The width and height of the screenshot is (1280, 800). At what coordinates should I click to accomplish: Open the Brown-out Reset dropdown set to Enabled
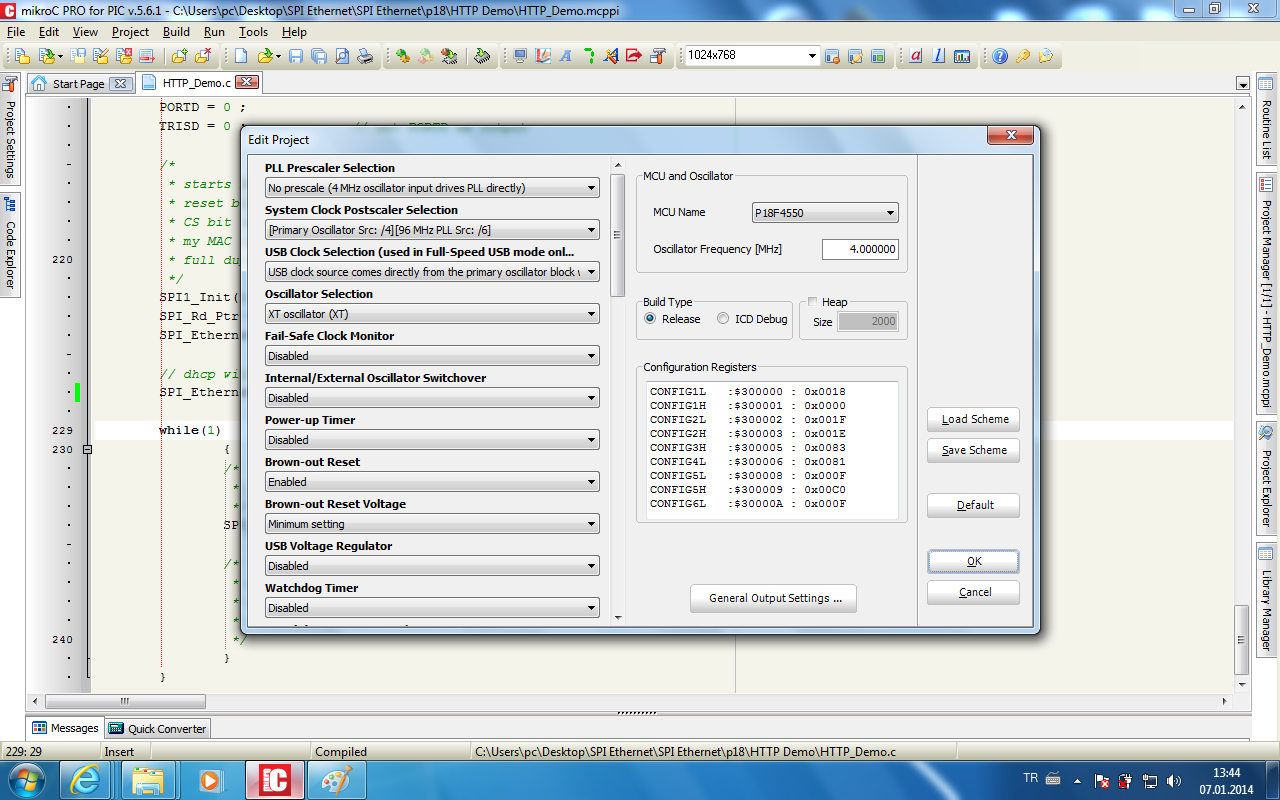pyautogui.click(x=432, y=482)
